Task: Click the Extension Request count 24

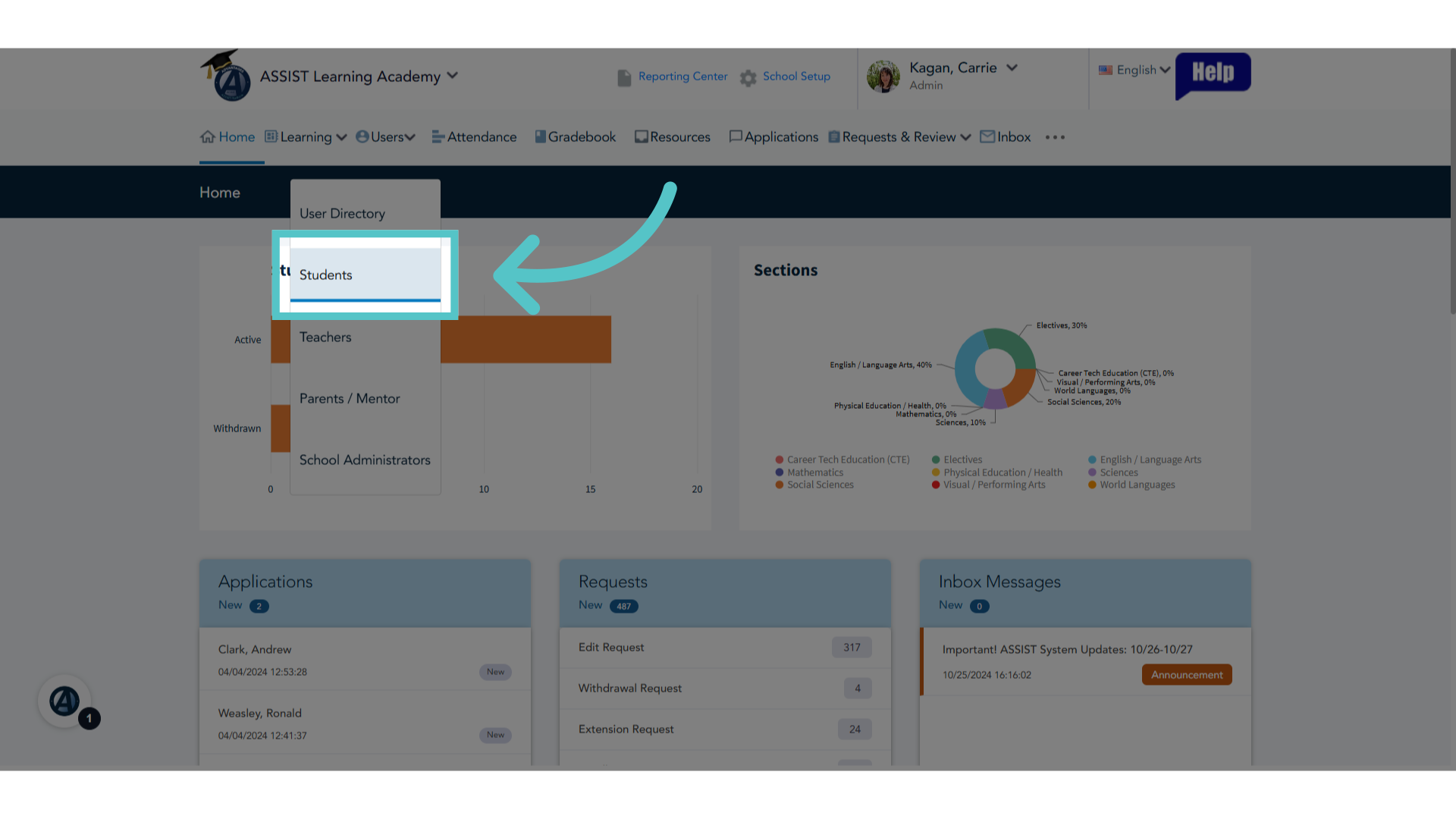Action: [x=855, y=730]
